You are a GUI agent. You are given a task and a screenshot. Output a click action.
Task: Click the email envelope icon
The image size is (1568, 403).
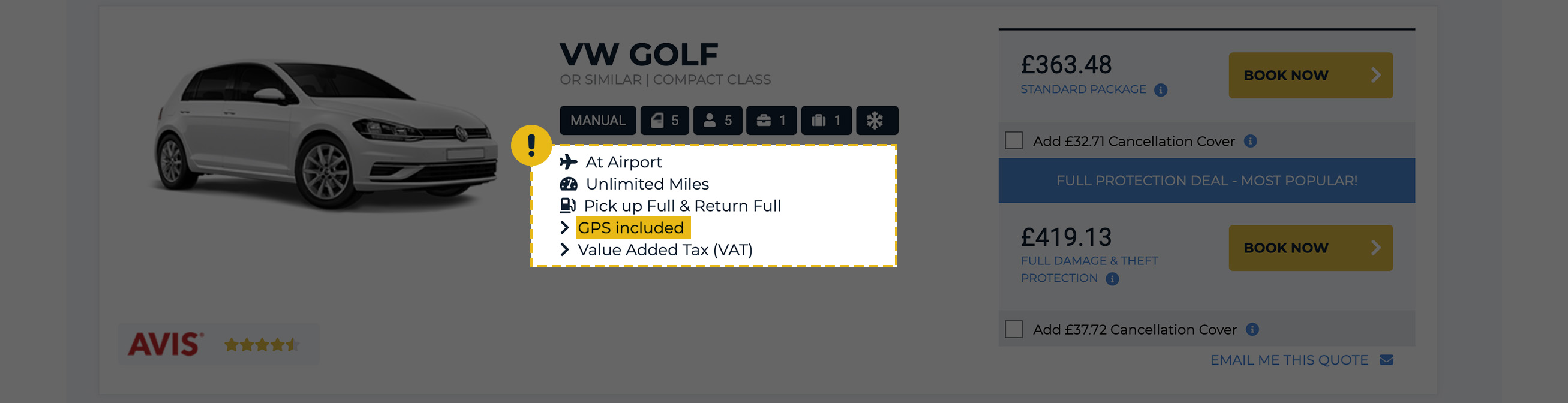(x=1386, y=360)
